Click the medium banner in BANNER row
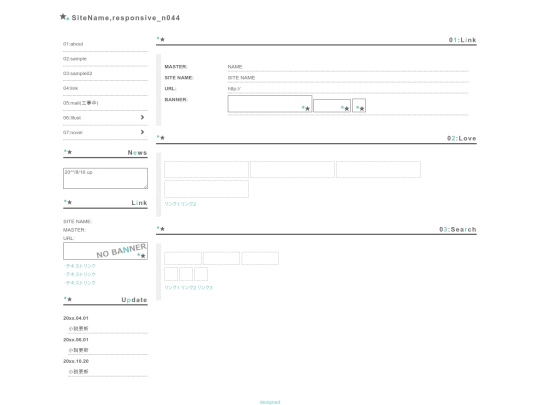540x405 pixels. pyautogui.click(x=332, y=106)
